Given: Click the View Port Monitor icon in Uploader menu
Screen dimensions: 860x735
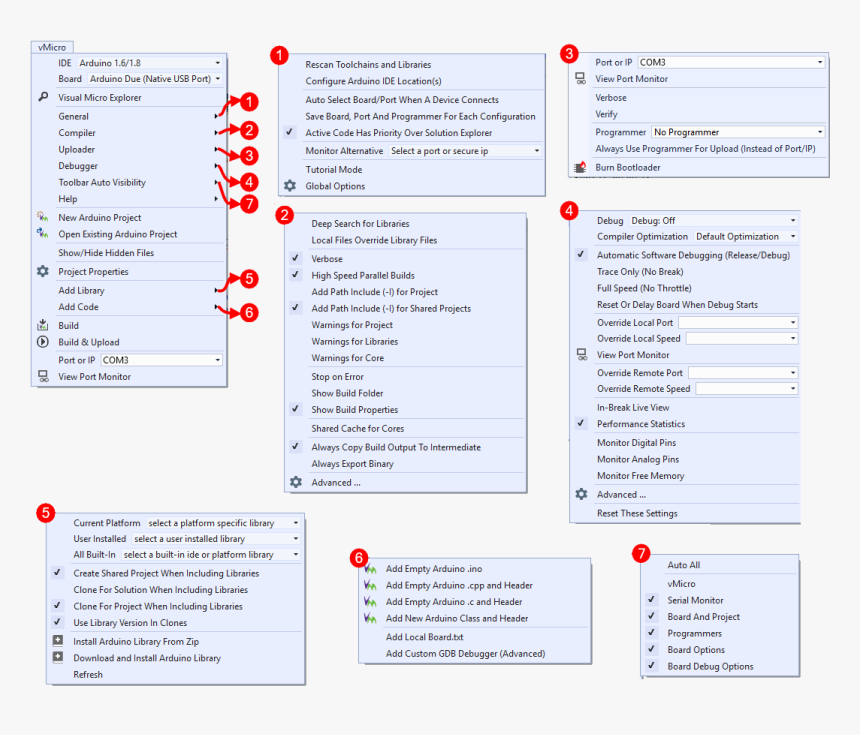Looking at the screenshot, I should click(x=580, y=78).
